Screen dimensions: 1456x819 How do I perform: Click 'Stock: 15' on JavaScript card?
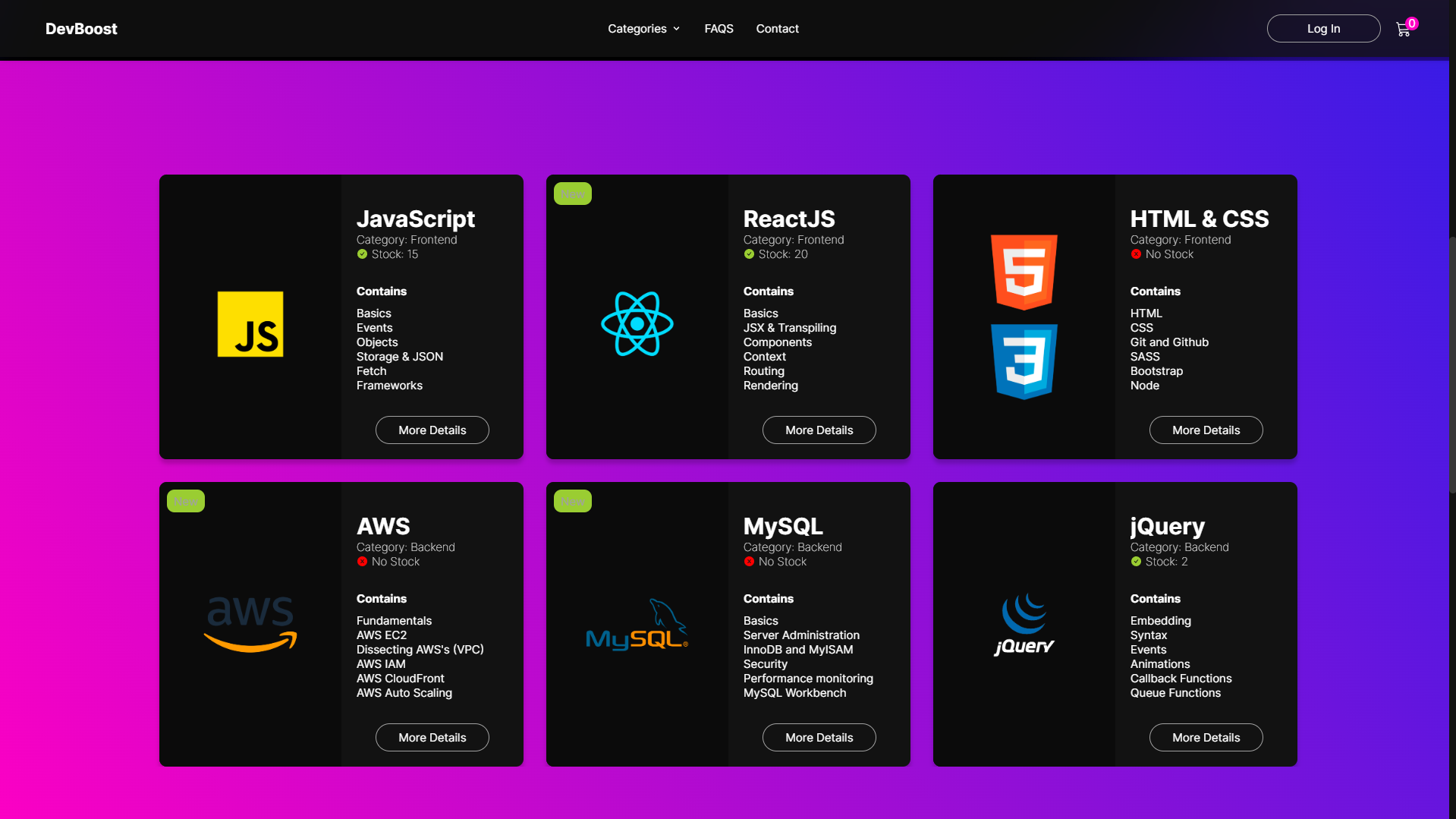(395, 254)
